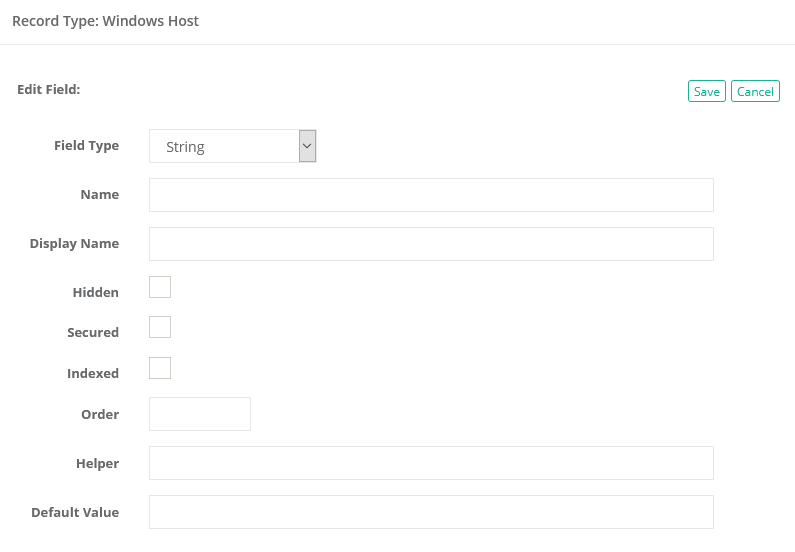Tick the Secured checkbox
This screenshot has height=552, width=795.
160,327
